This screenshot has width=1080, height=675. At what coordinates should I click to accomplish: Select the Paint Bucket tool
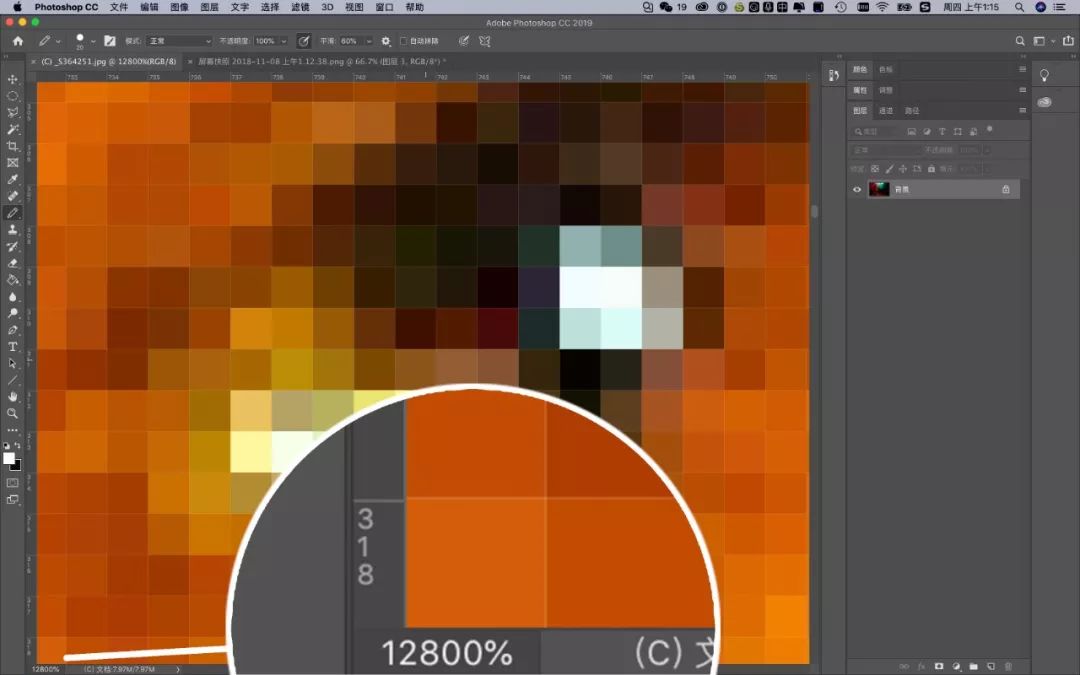(12, 280)
